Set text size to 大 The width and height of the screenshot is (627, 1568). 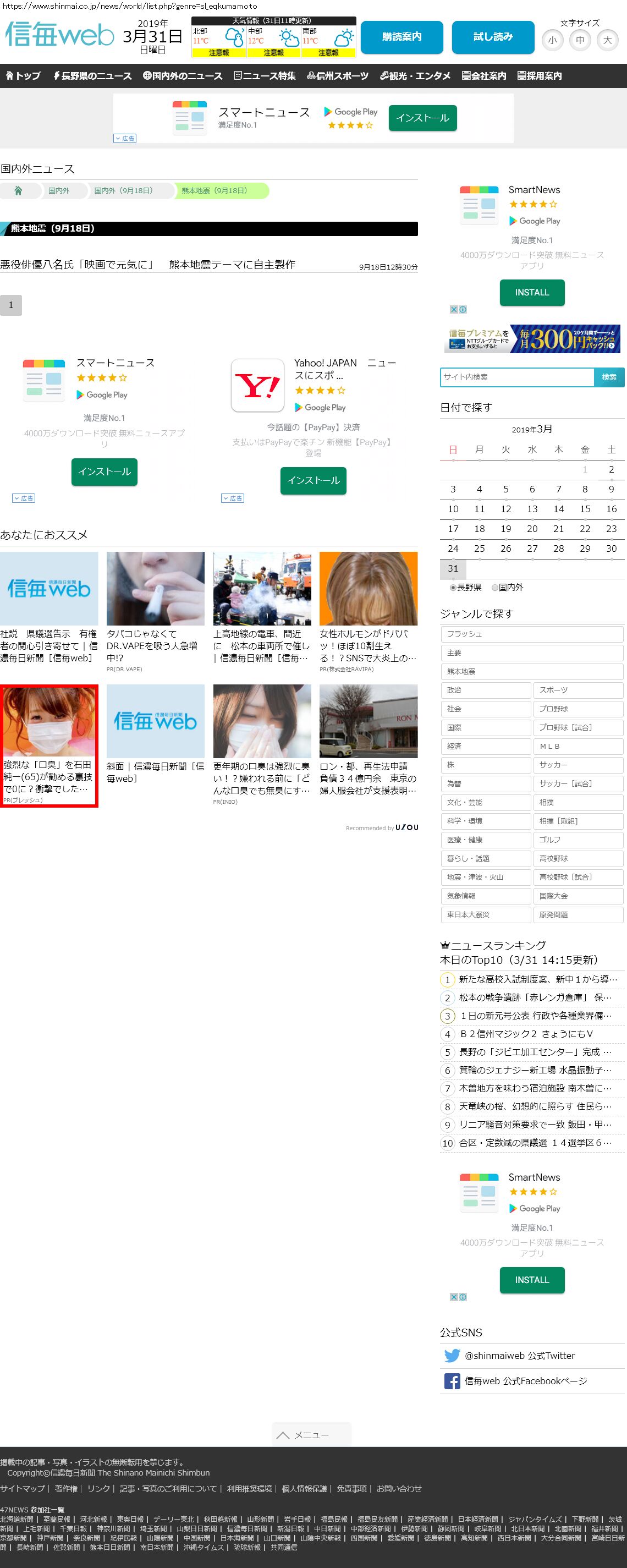pos(607,40)
